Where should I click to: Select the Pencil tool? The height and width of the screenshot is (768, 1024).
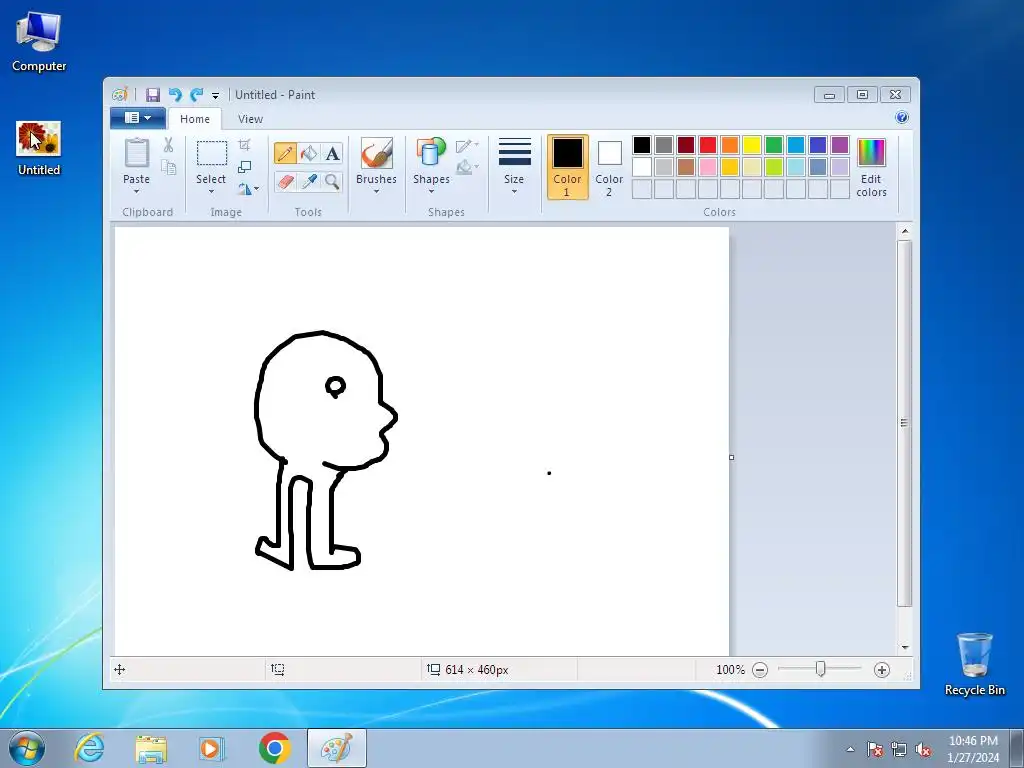coord(285,153)
